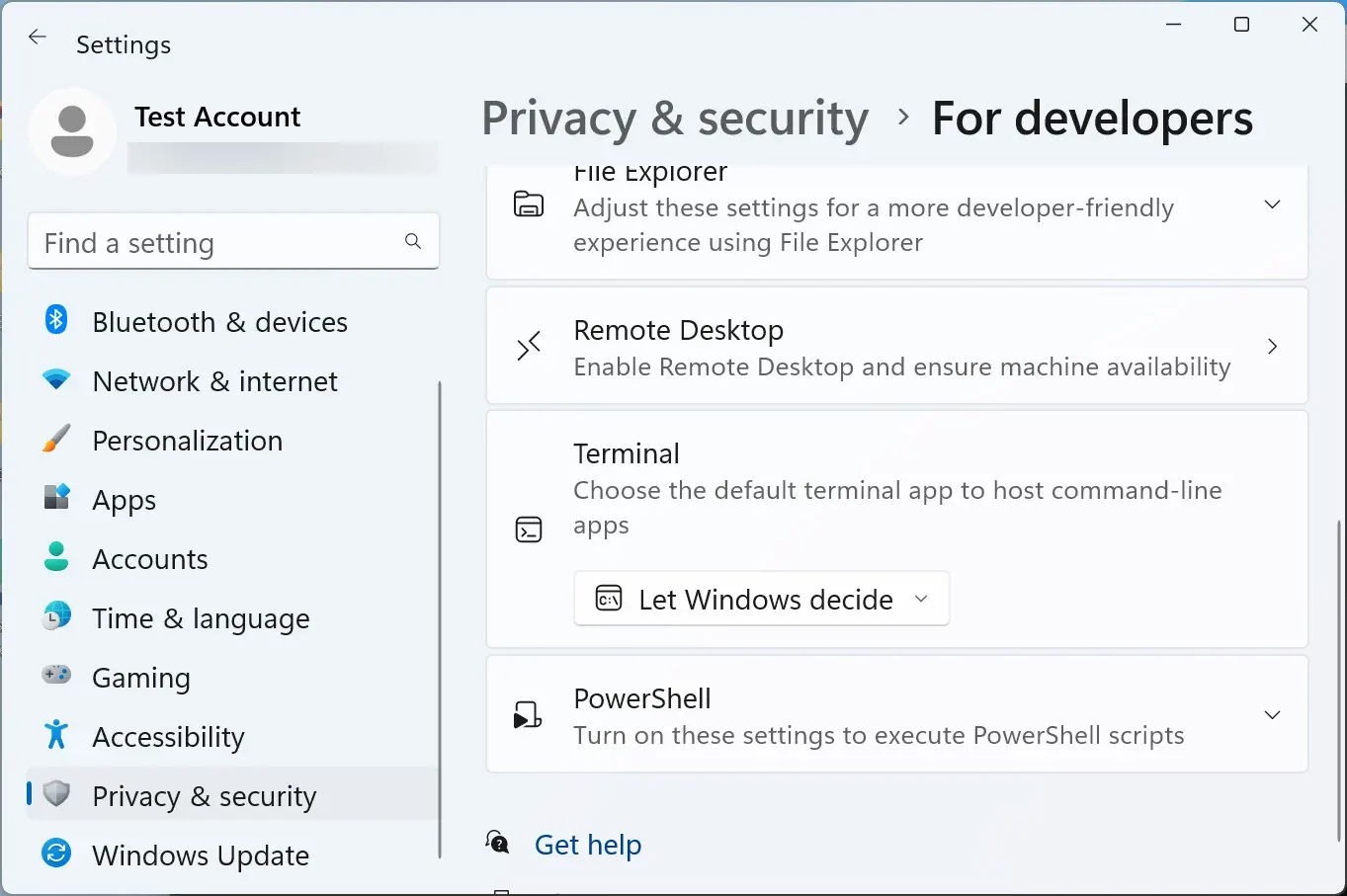
Task: Click the For developers heading
Action: (x=1093, y=119)
